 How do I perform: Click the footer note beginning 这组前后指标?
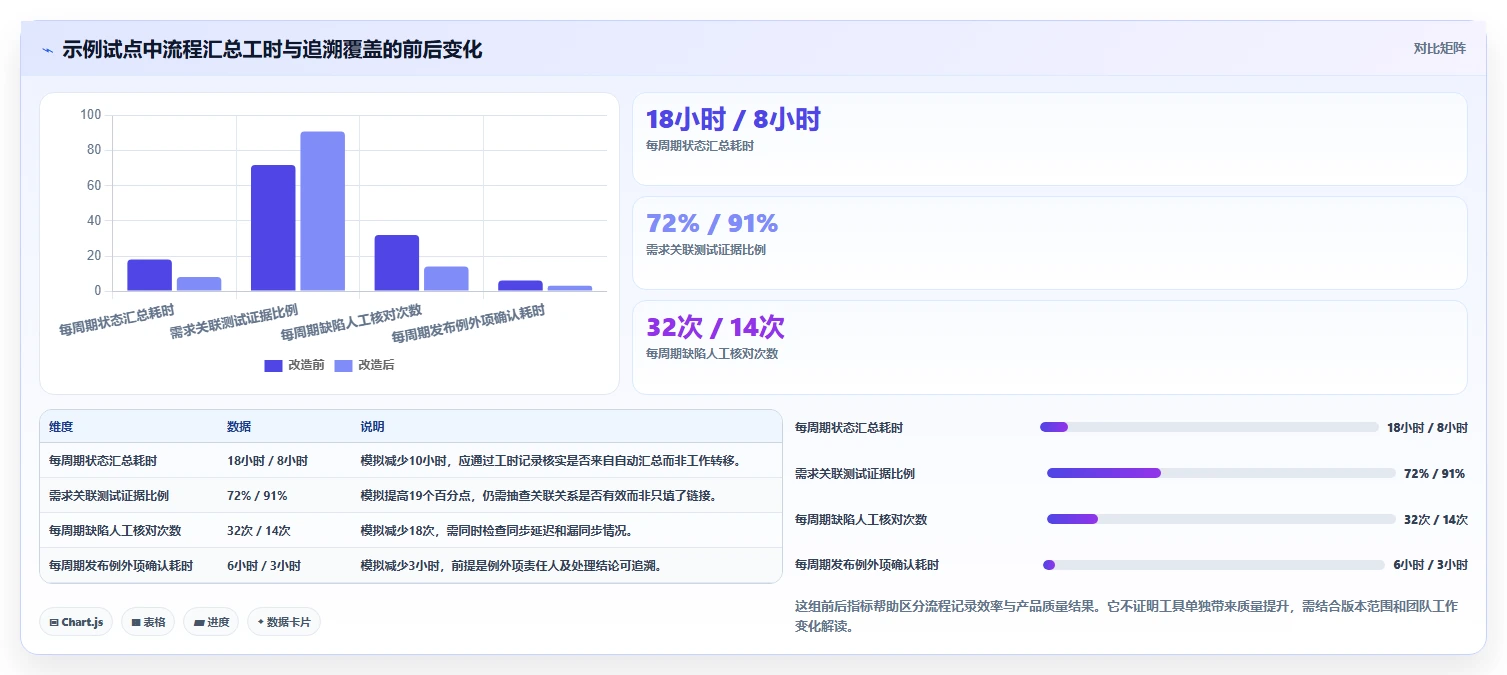tap(1126, 617)
